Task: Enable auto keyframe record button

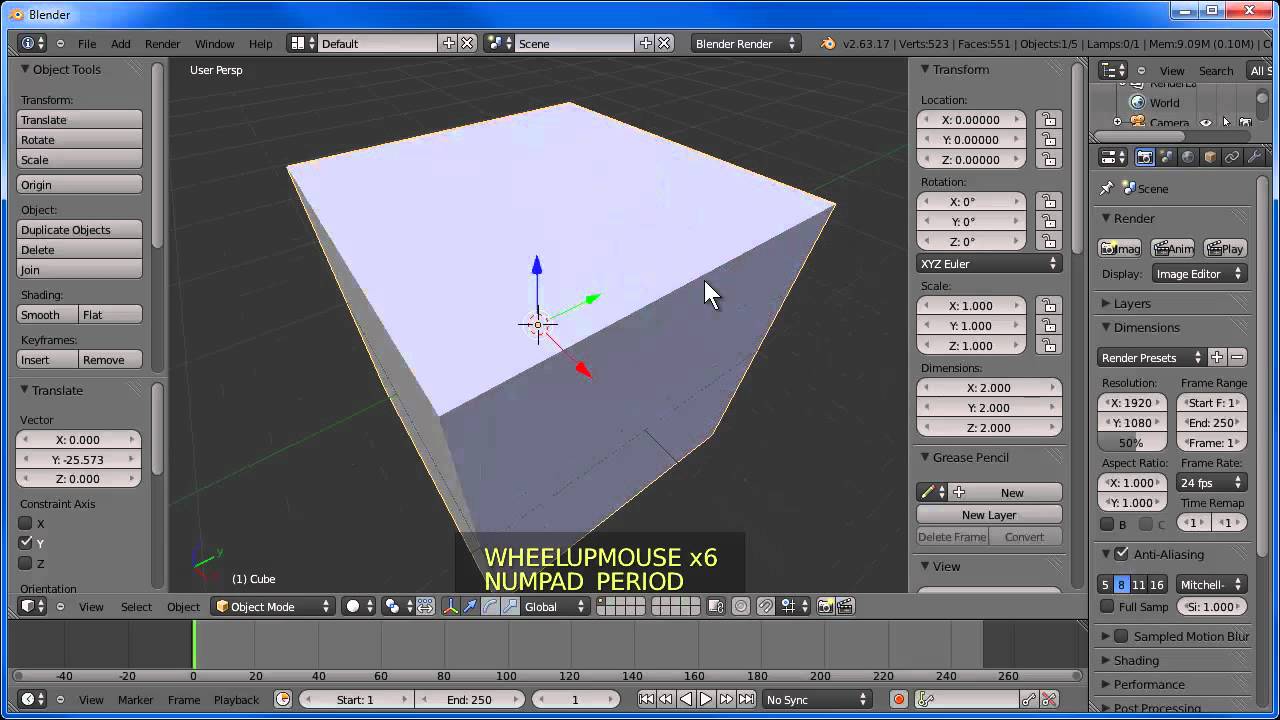Action: tap(899, 700)
